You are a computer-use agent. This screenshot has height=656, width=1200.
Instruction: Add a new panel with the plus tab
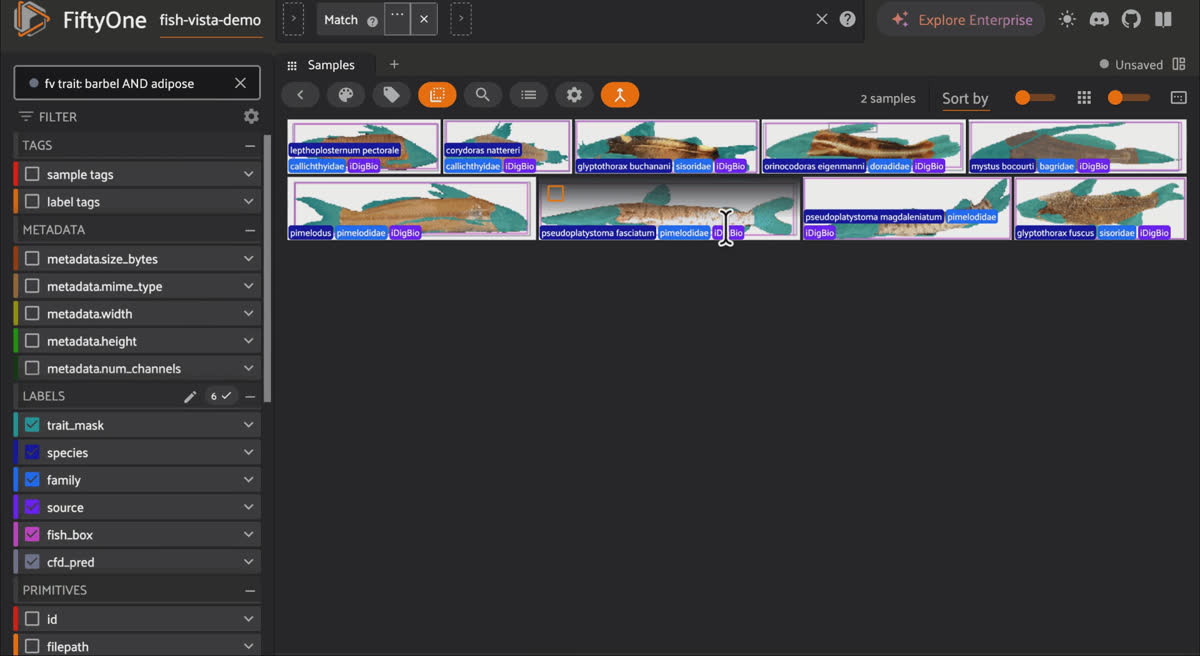(x=394, y=65)
